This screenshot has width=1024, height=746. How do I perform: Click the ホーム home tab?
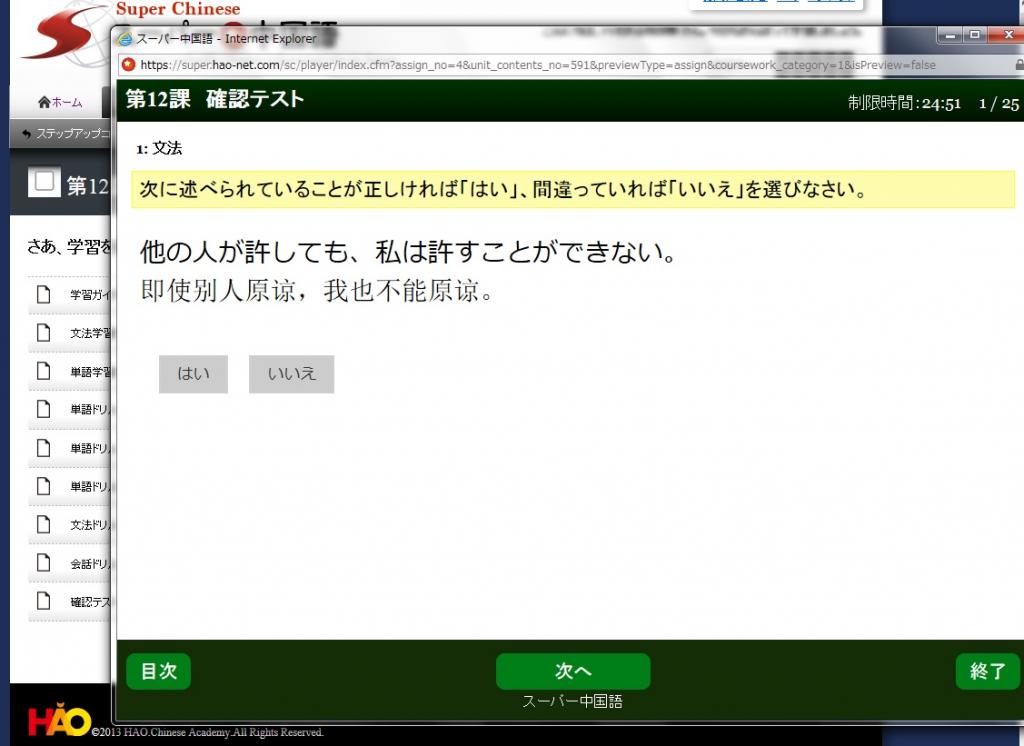click(x=60, y=102)
